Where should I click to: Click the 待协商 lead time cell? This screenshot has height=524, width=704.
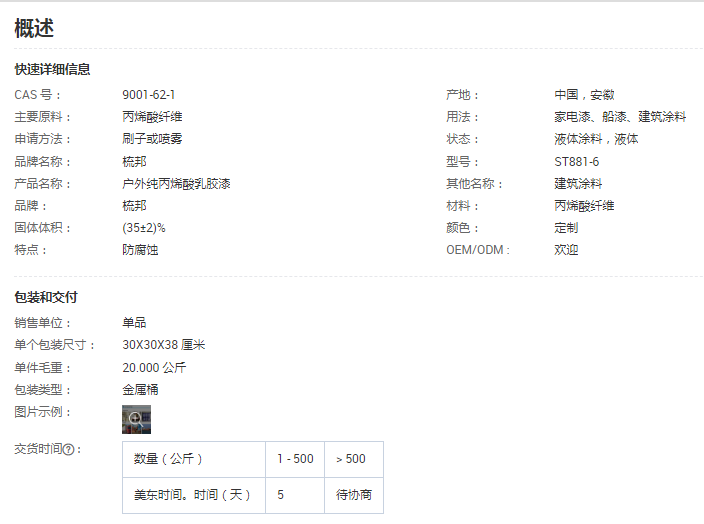354,495
